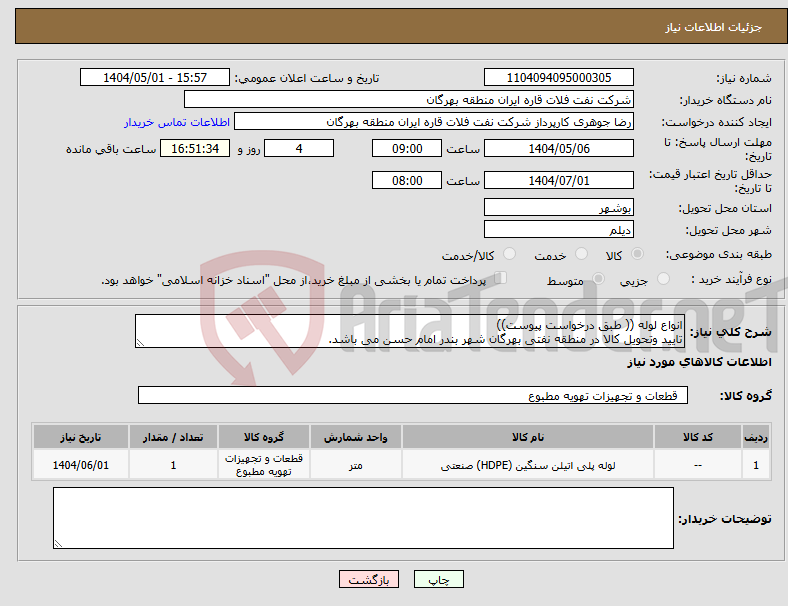The height and width of the screenshot is (606, 788).
Task: Click the cell لوله پلی اتیلن سنگین (HDPE) صنعتی
Action: pyautogui.click(x=528, y=465)
